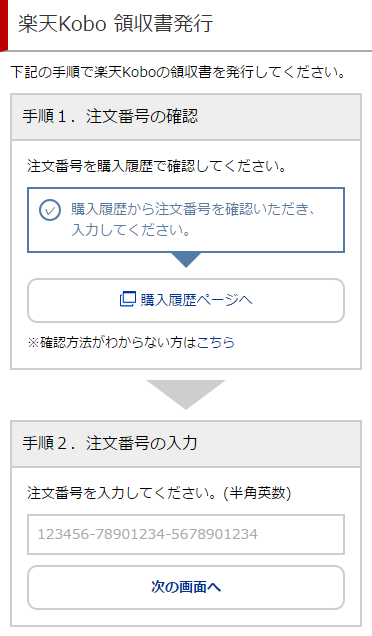Click the 注文番号を入力してください (半角英数) label

(x=159, y=493)
